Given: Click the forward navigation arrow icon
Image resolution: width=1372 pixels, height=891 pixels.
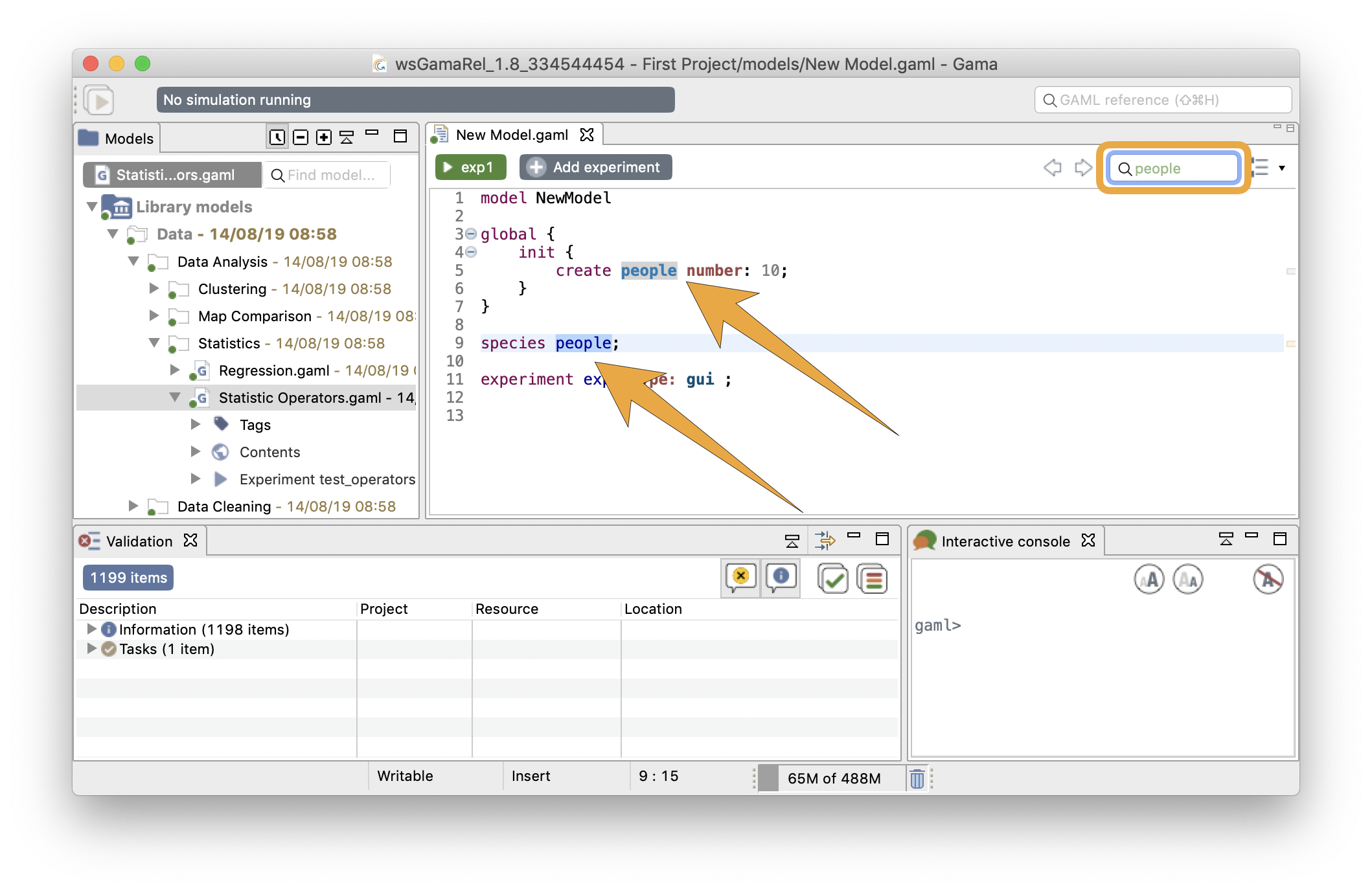Looking at the screenshot, I should point(1084,167).
